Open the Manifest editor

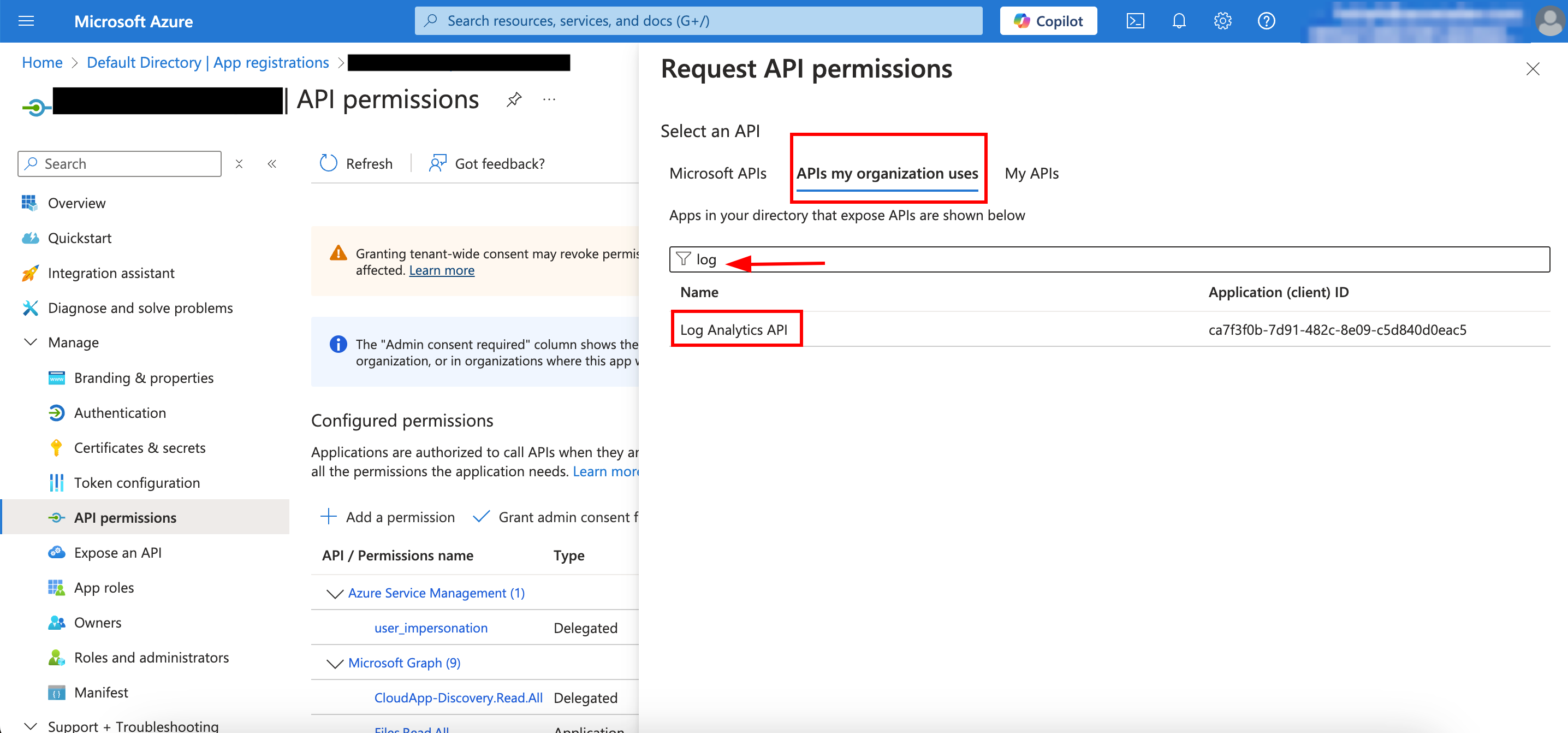coord(101,693)
